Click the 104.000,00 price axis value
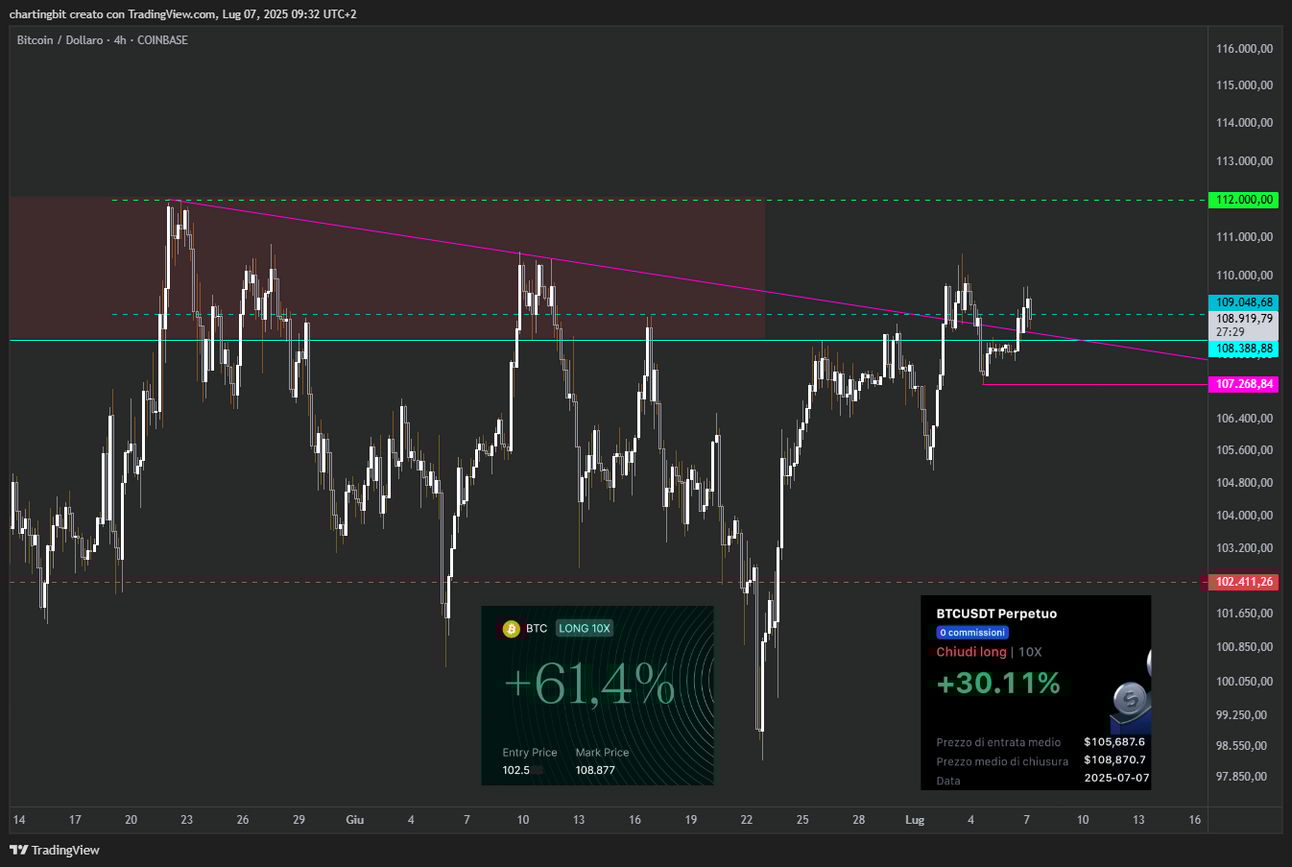The image size is (1292, 867). pyautogui.click(x=1244, y=516)
